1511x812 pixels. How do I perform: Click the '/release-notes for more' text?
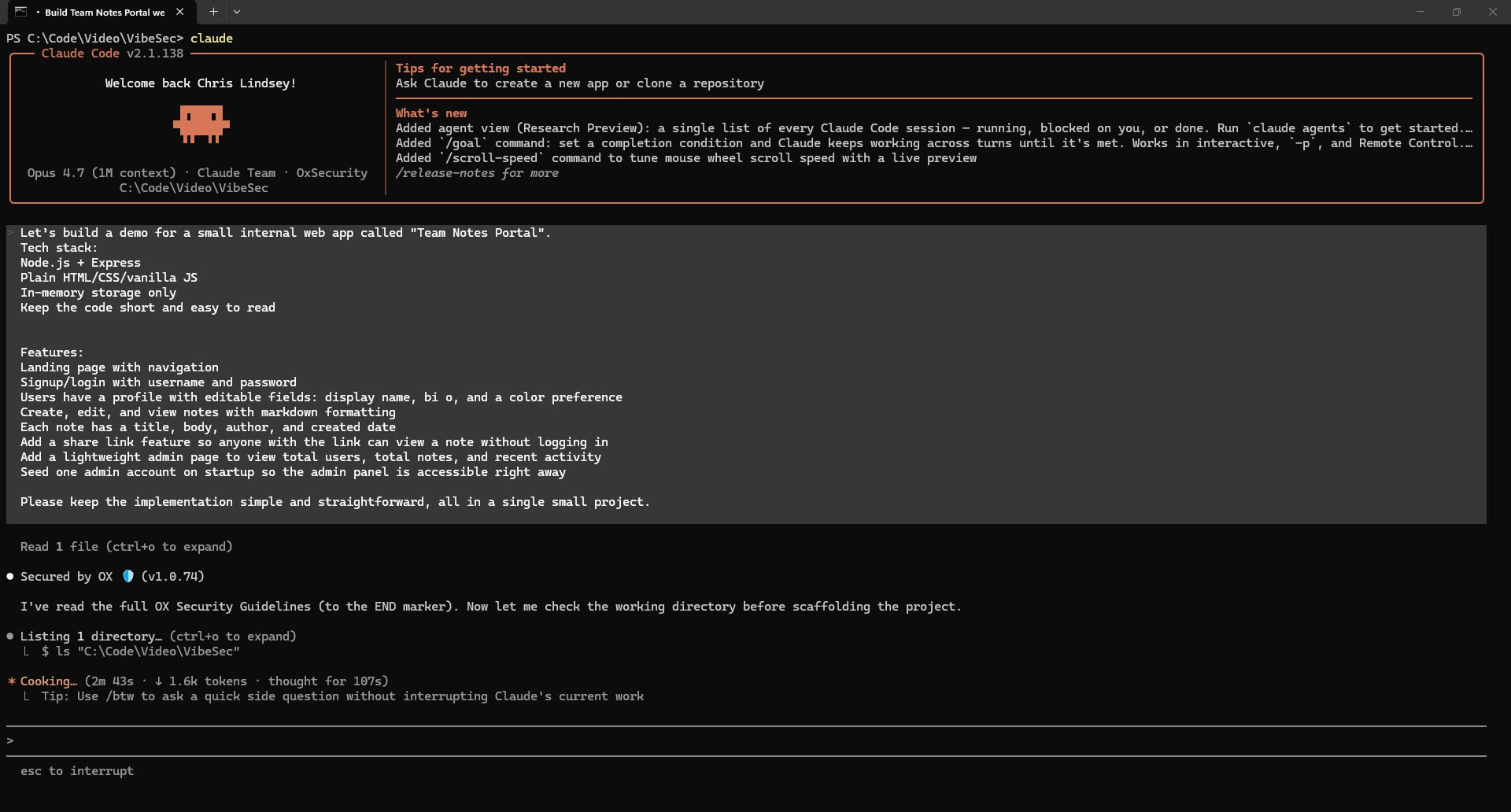[477, 173]
